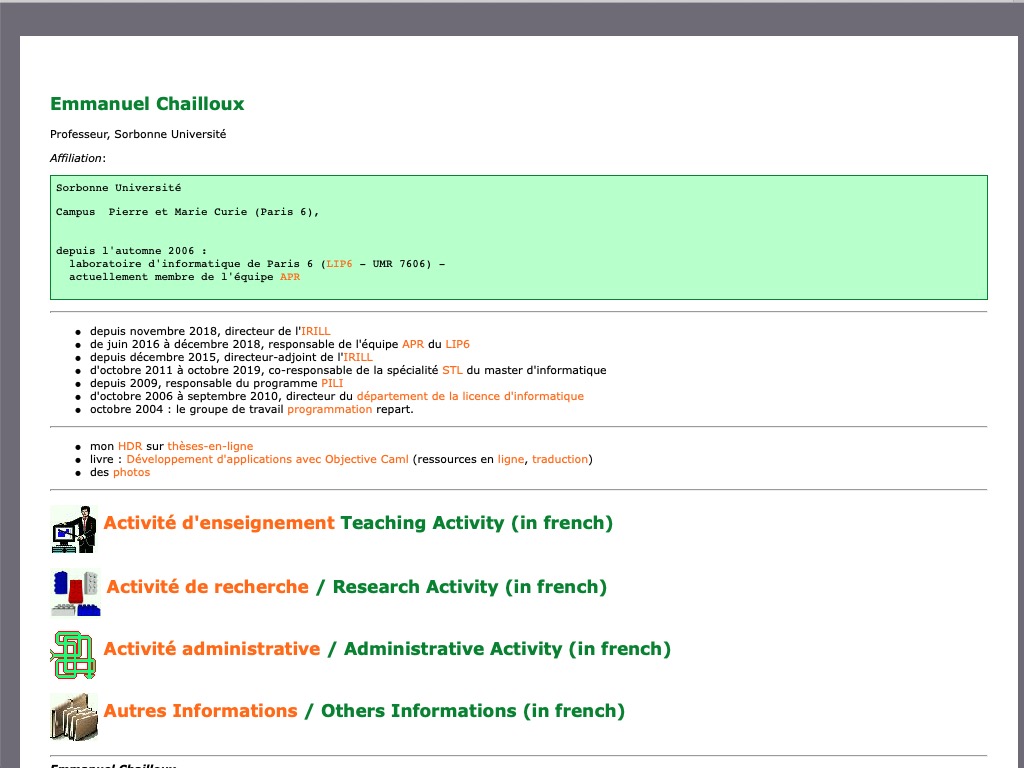Image resolution: width=1024 pixels, height=768 pixels.
Task: Visit the PILI programme link
Action: pyautogui.click(x=332, y=383)
